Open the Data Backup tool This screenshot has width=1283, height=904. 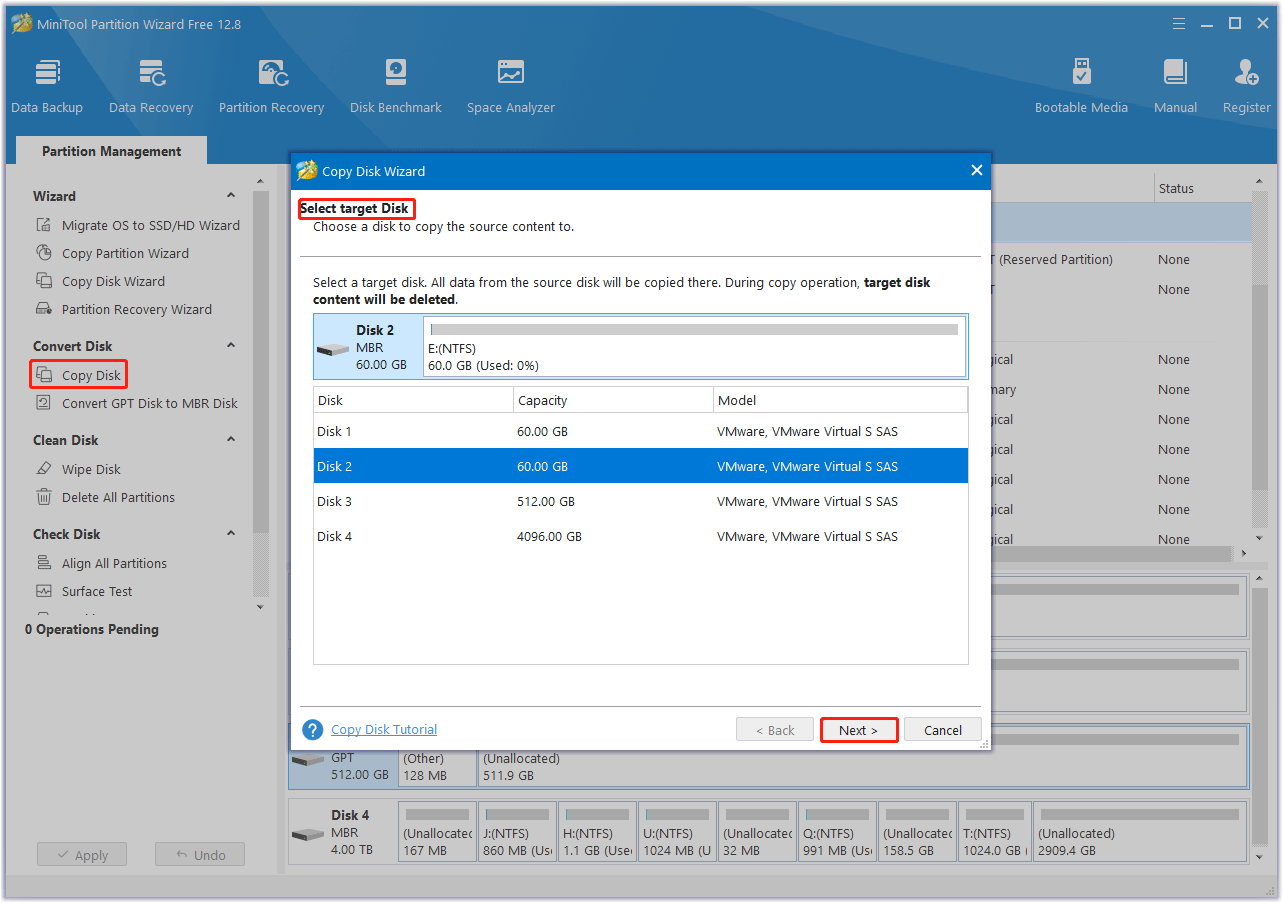tap(47, 86)
